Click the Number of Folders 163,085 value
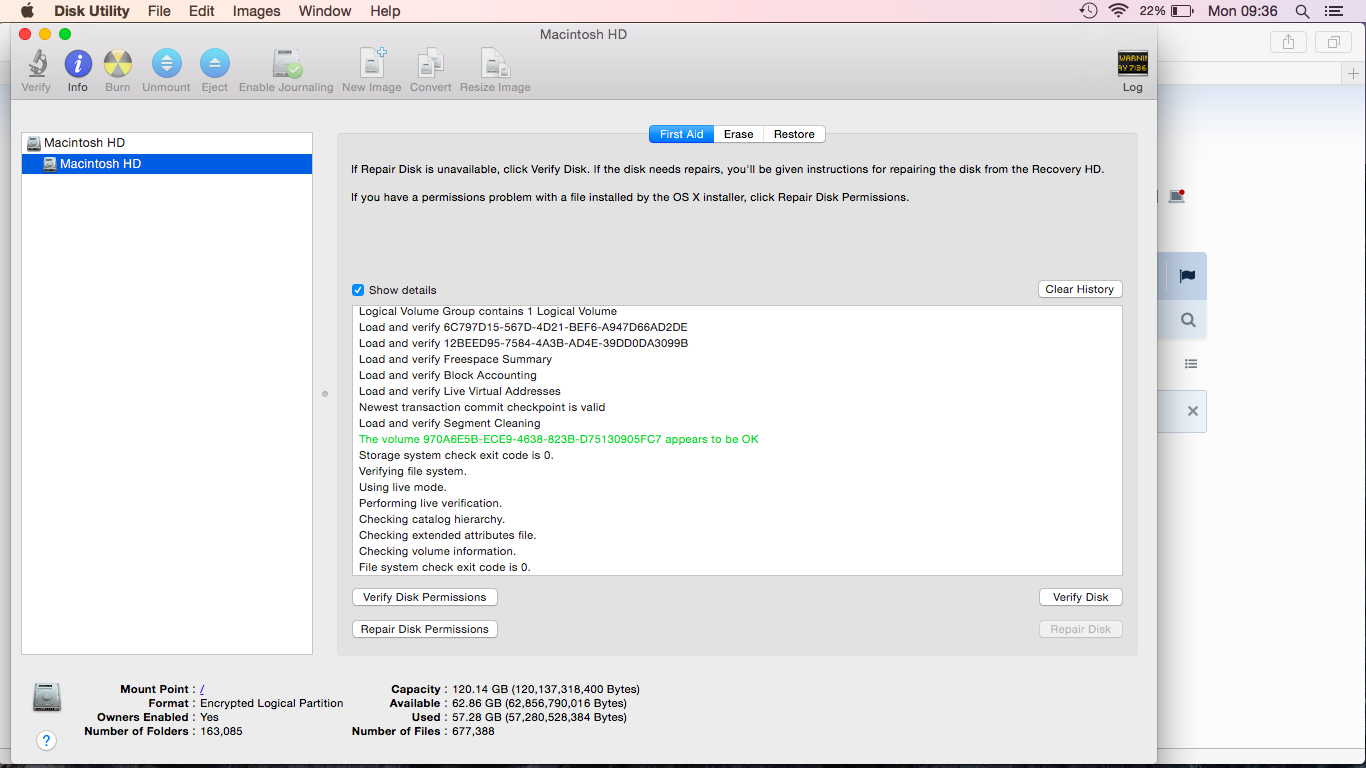1366x768 pixels. point(221,731)
